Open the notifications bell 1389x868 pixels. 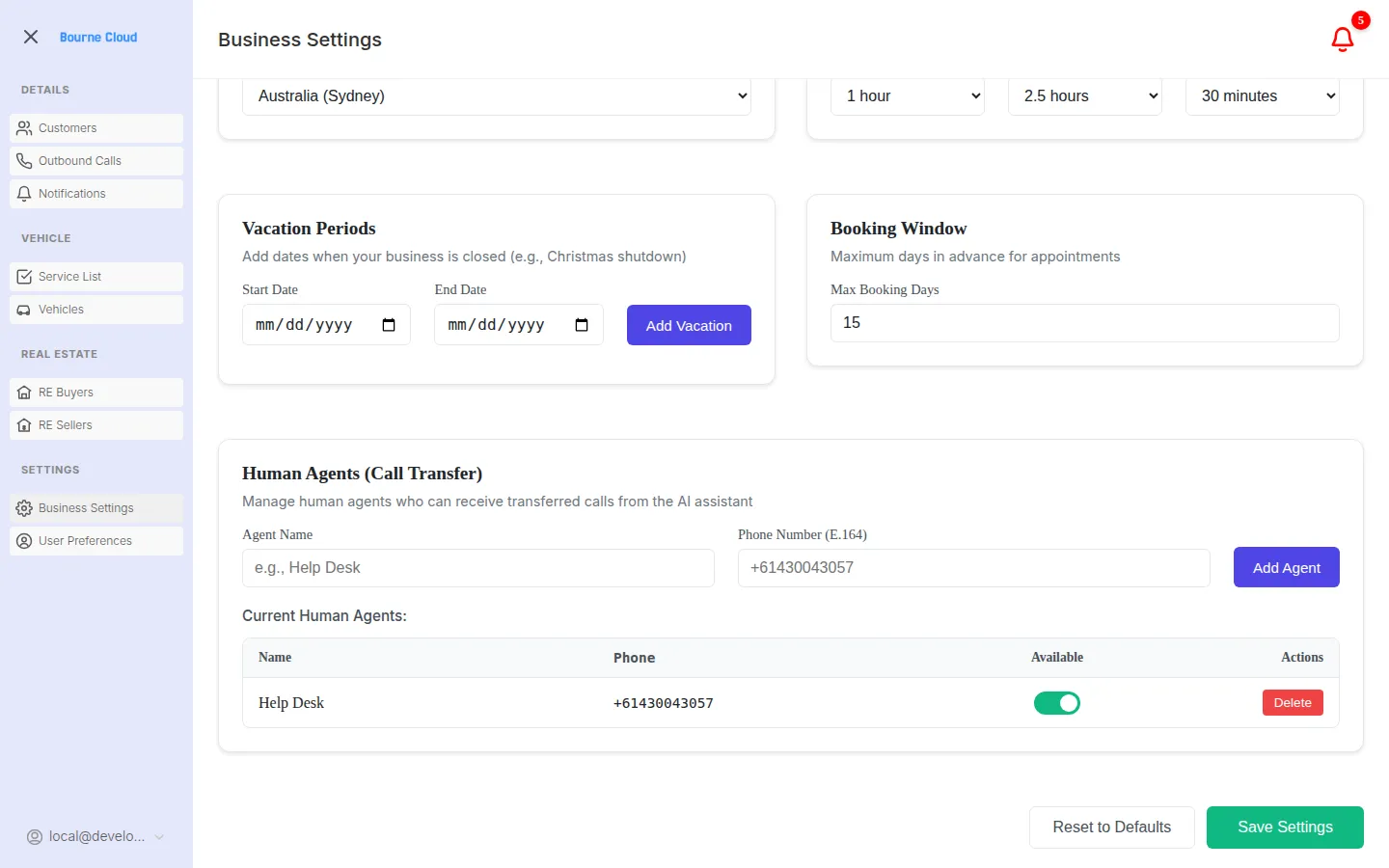pyautogui.click(x=1342, y=40)
